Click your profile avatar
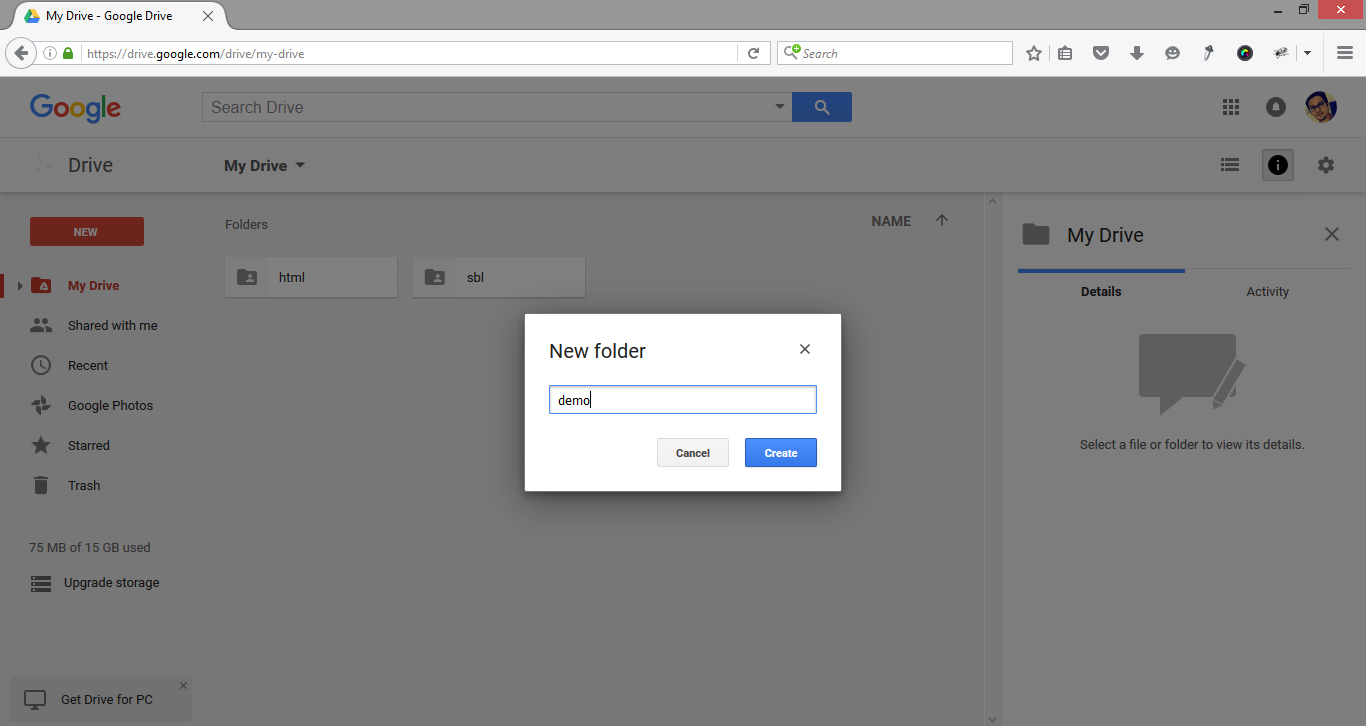This screenshot has height=726, width=1366. click(x=1320, y=106)
